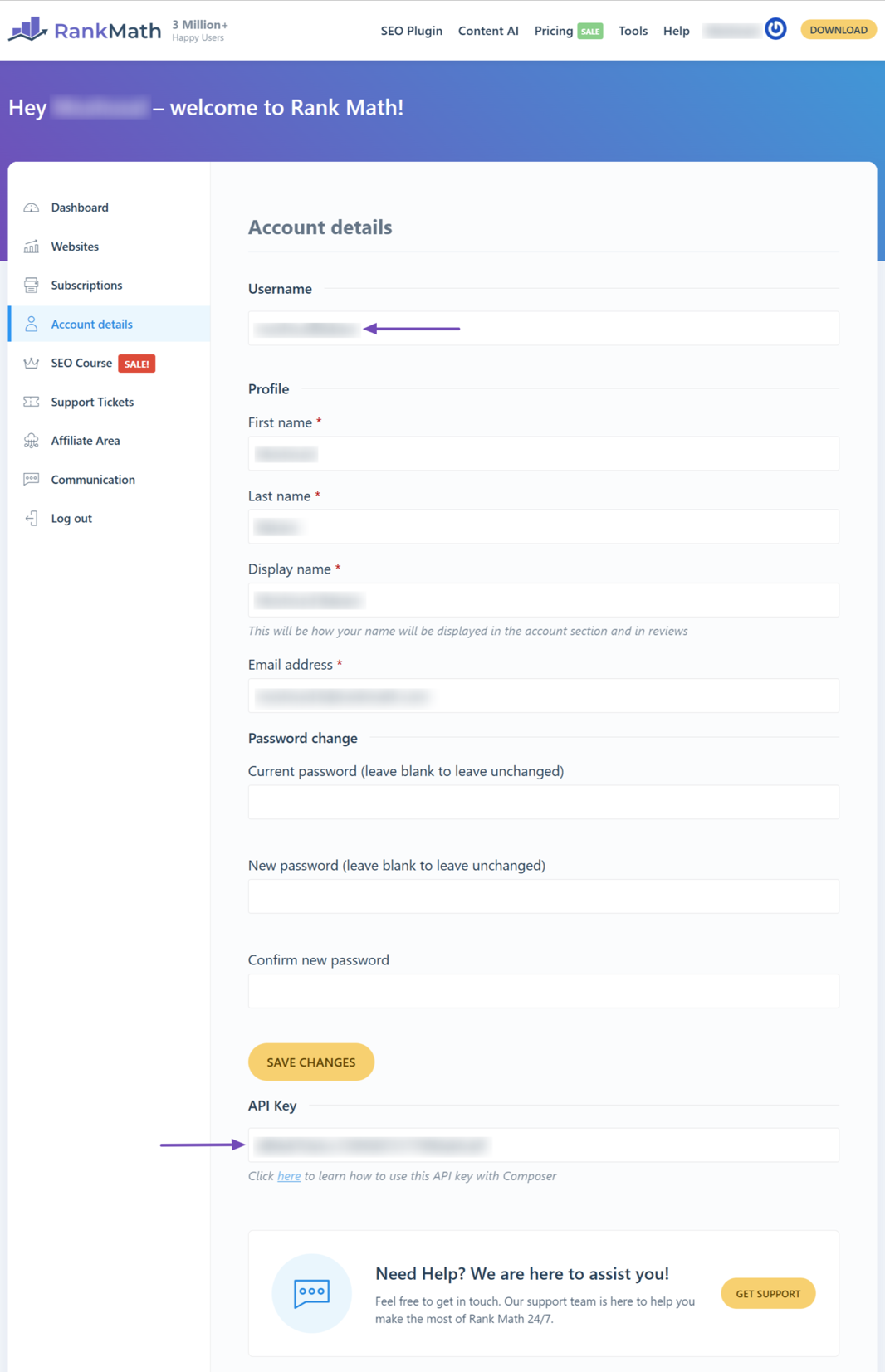Viewport: 885px width, 1372px height.
Task: Click 'Need Help? We are here to assist you!' heading
Action: tap(522, 1273)
